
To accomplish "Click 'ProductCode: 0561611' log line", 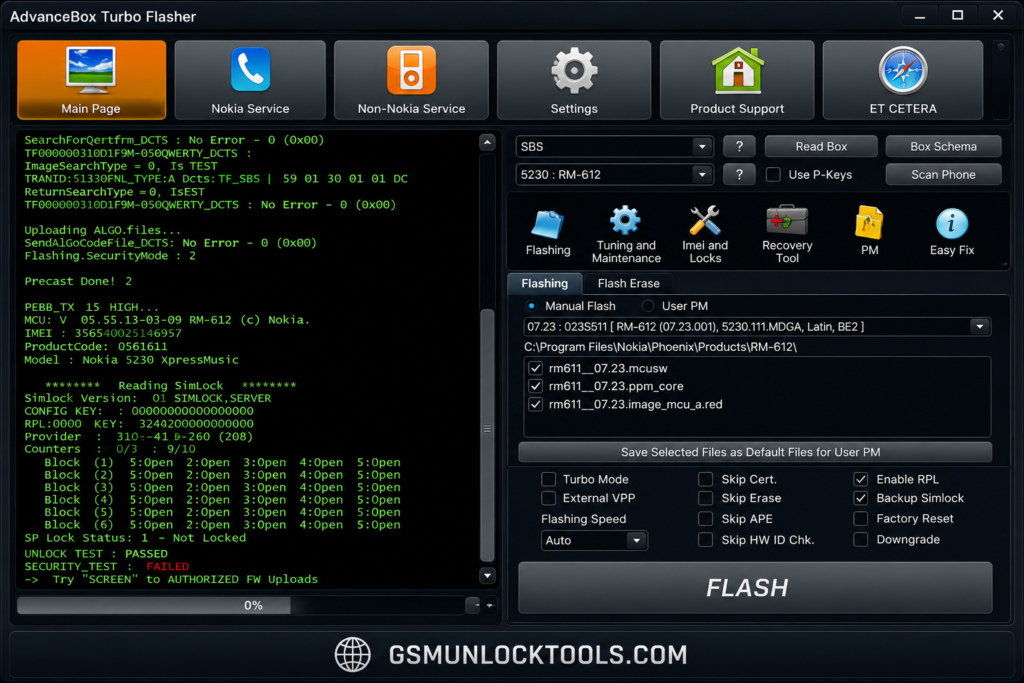I will [96, 346].
